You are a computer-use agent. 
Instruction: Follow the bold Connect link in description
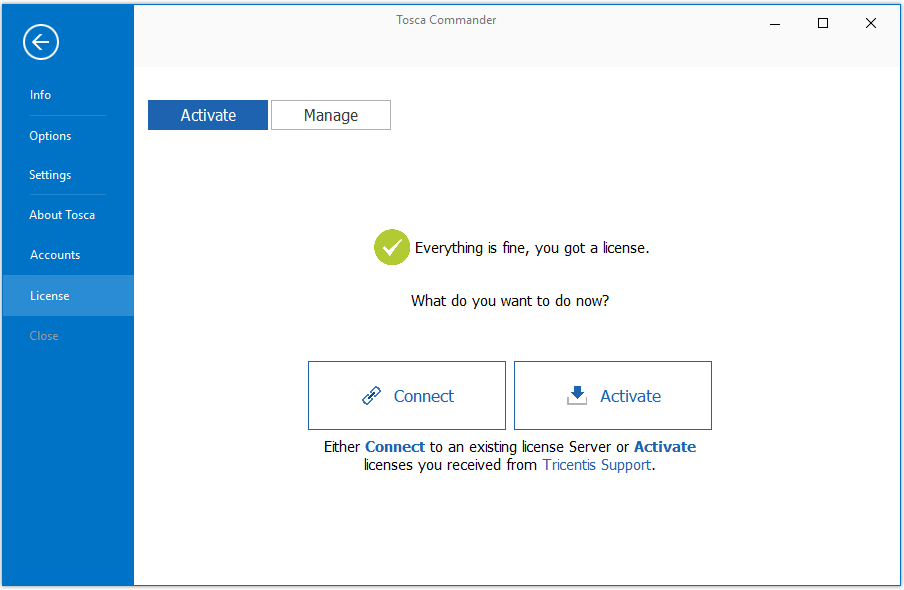tap(395, 447)
